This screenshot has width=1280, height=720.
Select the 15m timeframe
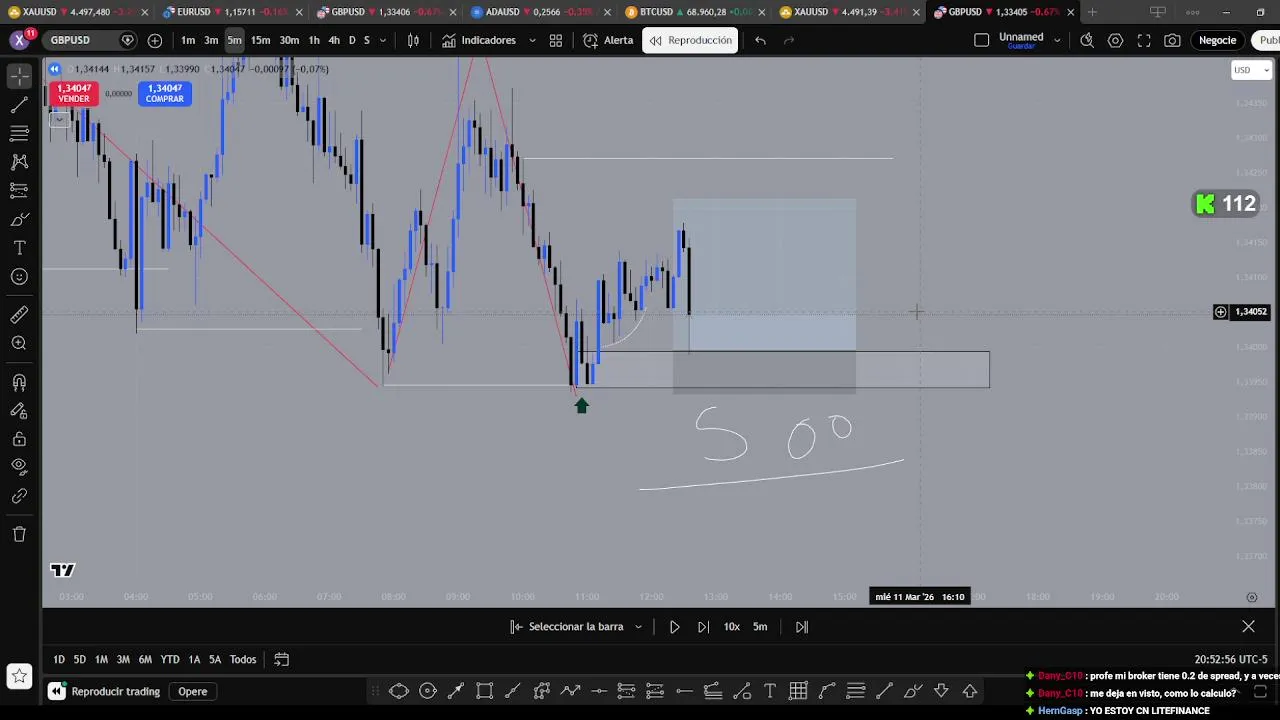(x=260, y=40)
